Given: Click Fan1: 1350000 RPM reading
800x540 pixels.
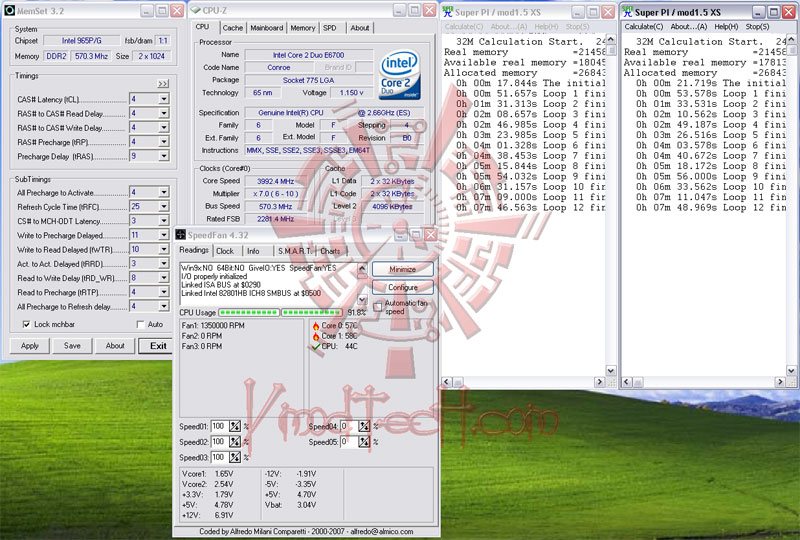Looking at the screenshot, I should 213,326.
